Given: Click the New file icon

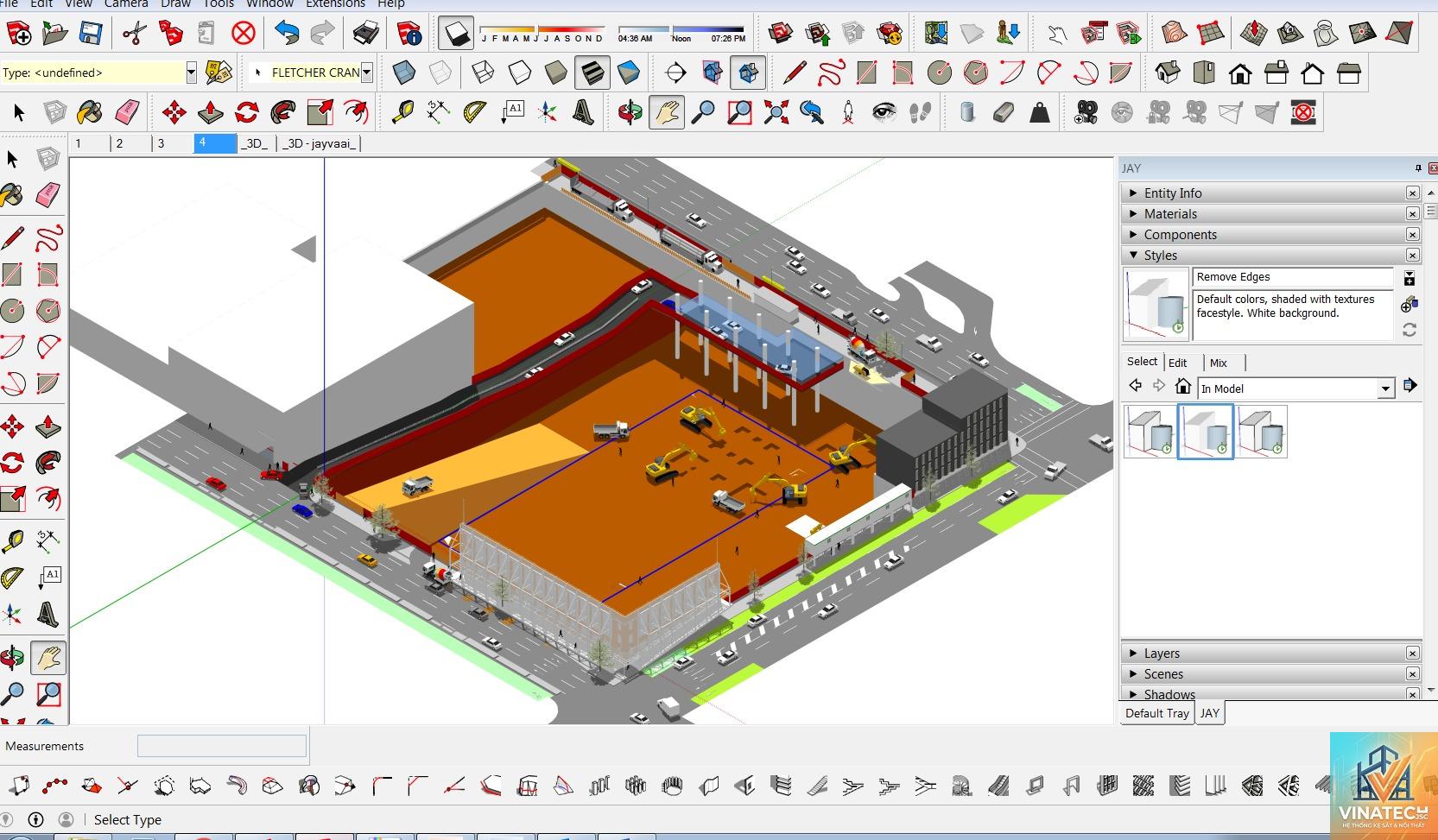Looking at the screenshot, I should click(18, 34).
